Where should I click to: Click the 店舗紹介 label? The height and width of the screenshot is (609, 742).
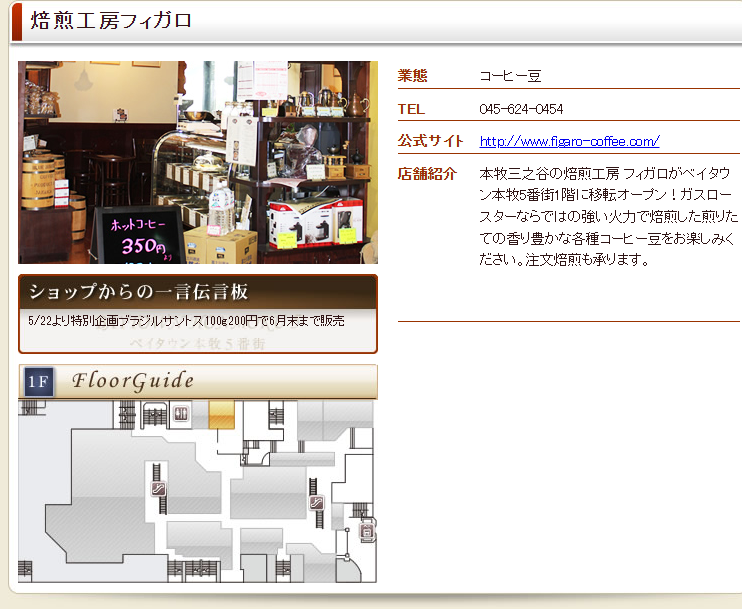tap(427, 174)
